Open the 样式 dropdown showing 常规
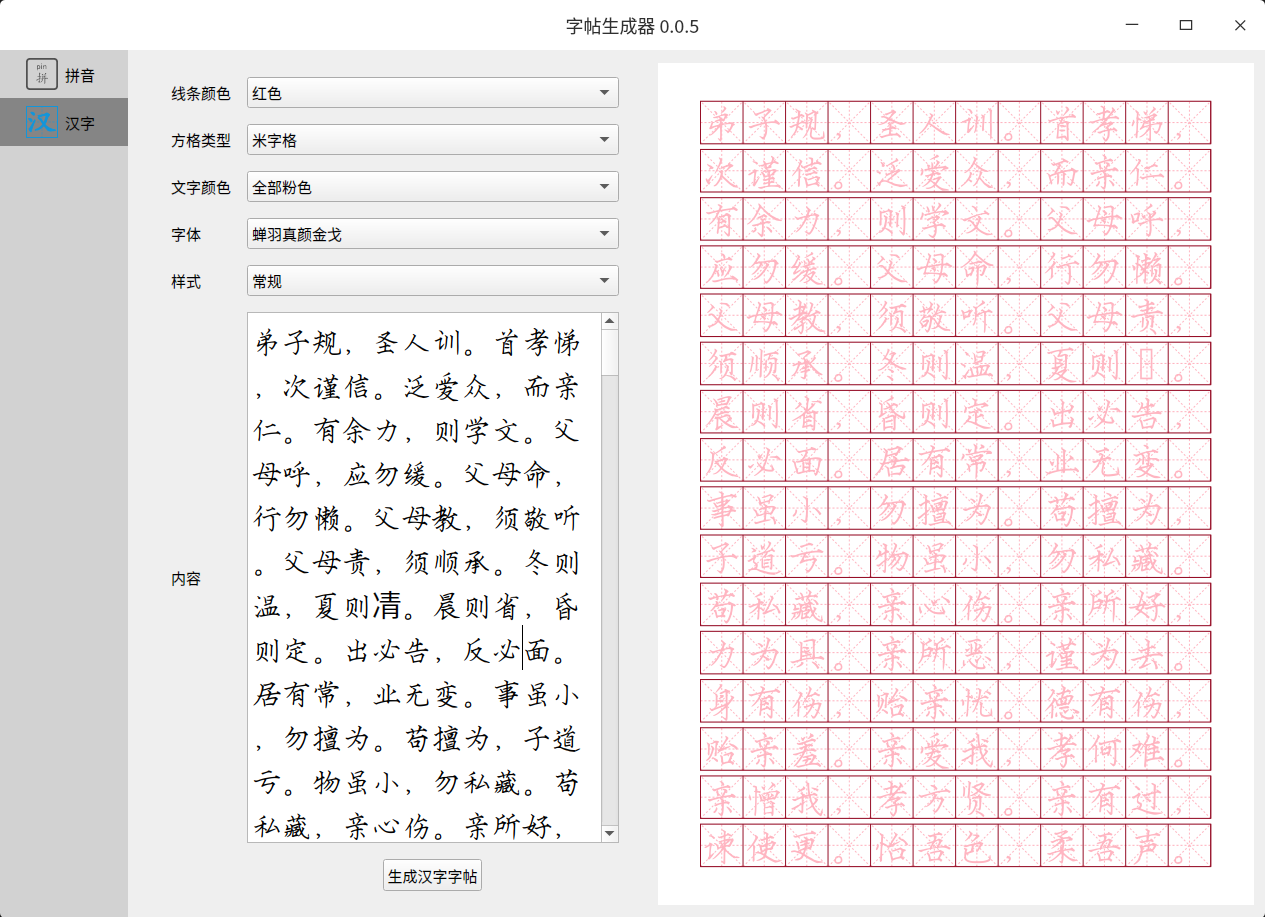This screenshot has width=1265, height=917. [432, 280]
